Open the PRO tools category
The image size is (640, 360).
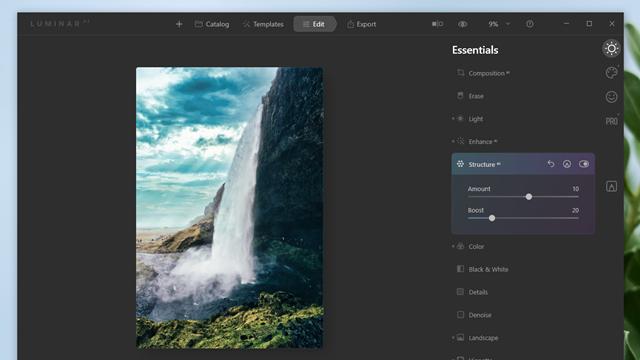[611, 121]
